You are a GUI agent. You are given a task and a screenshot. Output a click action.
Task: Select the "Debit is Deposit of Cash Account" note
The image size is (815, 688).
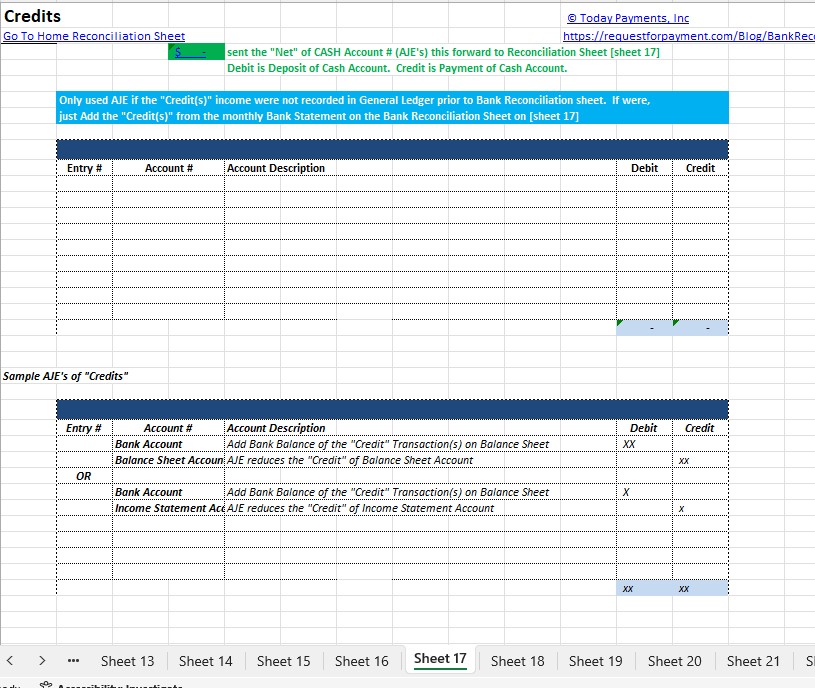[x=397, y=68]
